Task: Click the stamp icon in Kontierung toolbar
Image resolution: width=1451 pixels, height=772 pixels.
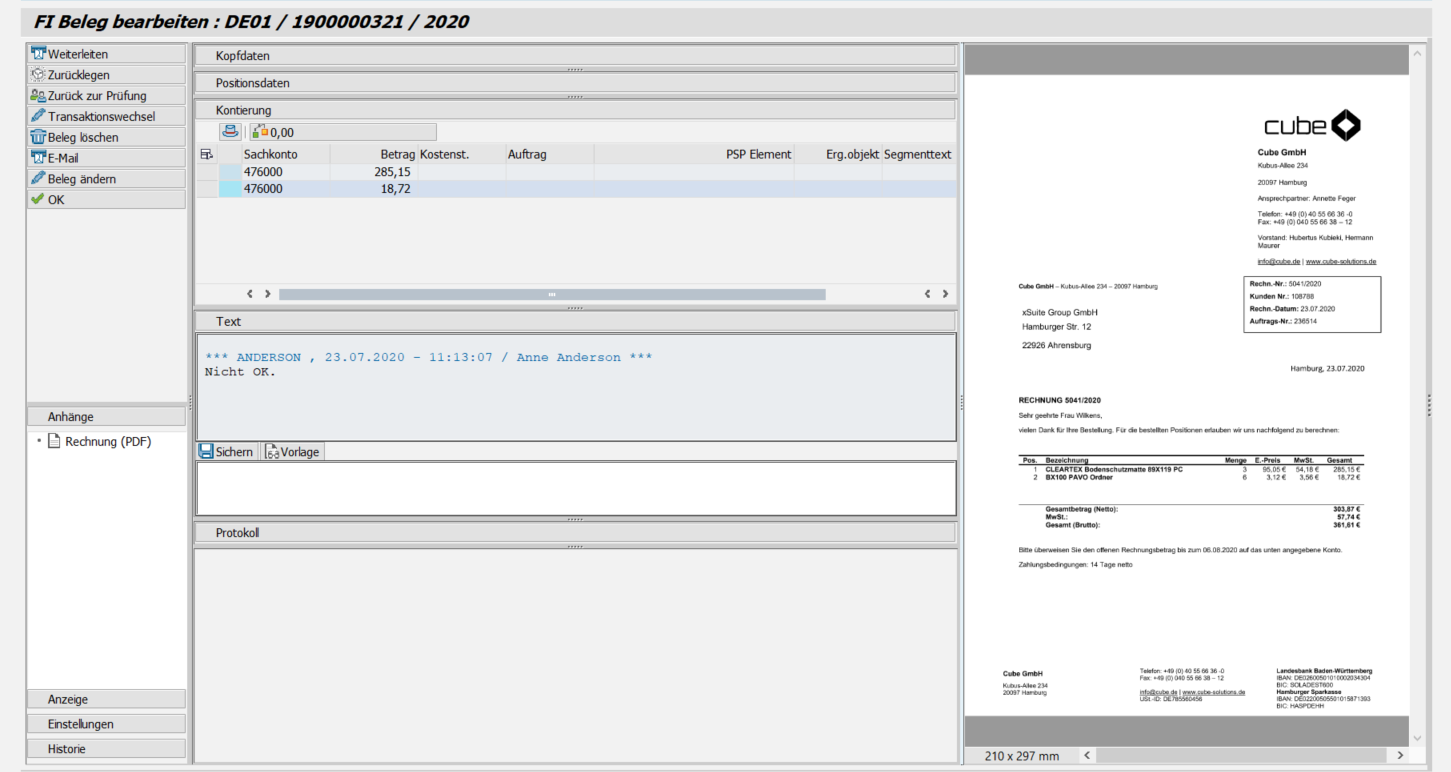Action: coord(231,132)
